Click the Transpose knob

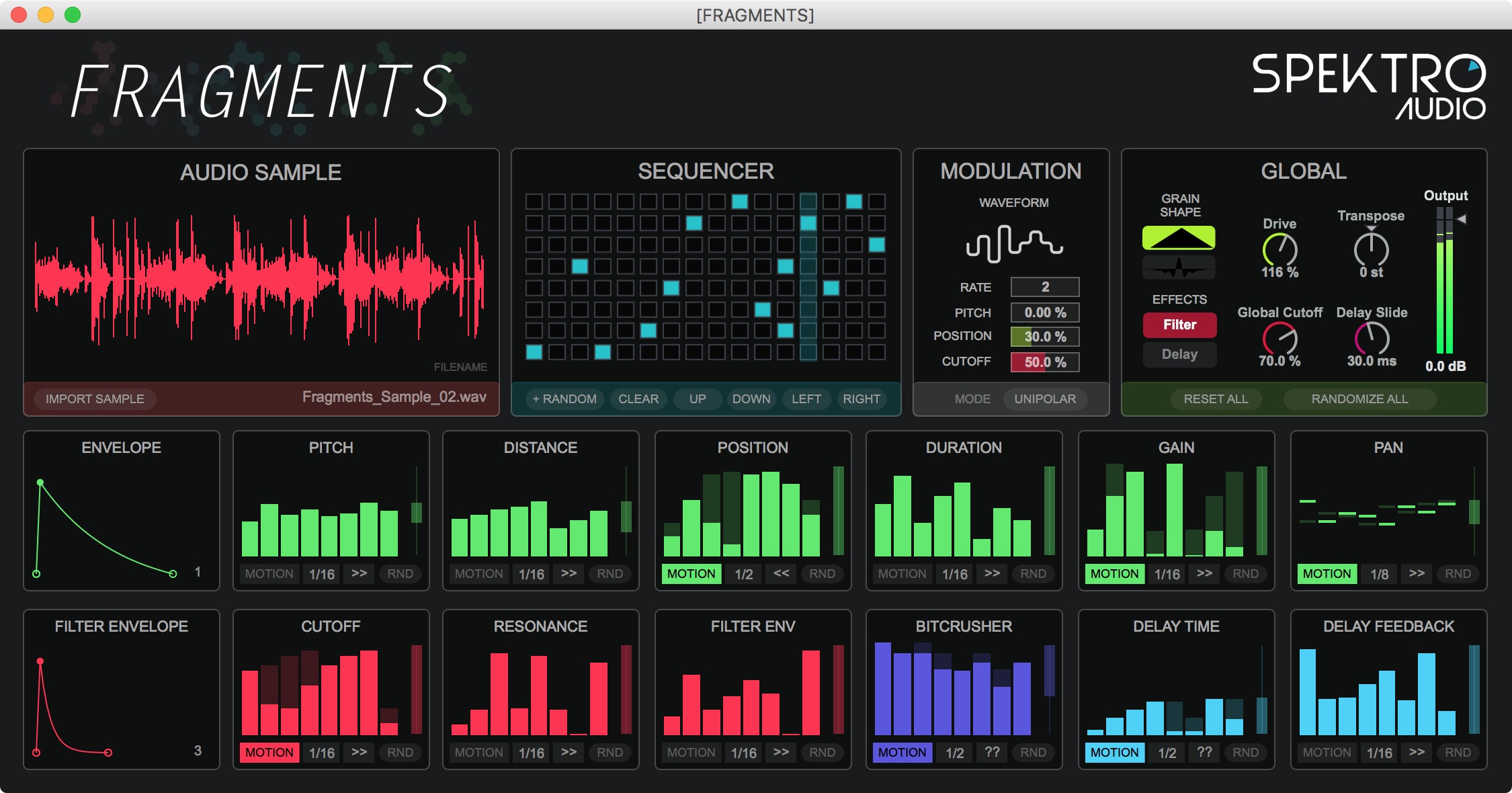1371,249
